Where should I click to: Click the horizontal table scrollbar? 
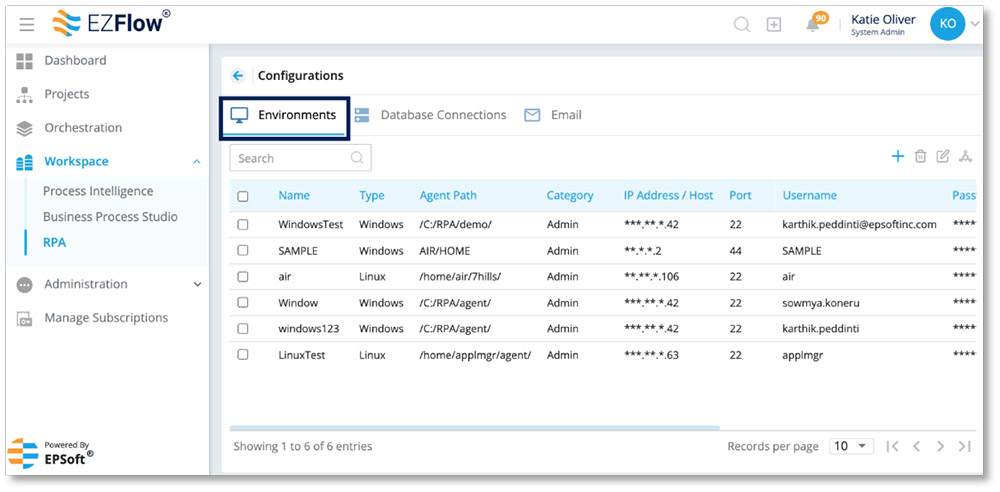[474, 428]
